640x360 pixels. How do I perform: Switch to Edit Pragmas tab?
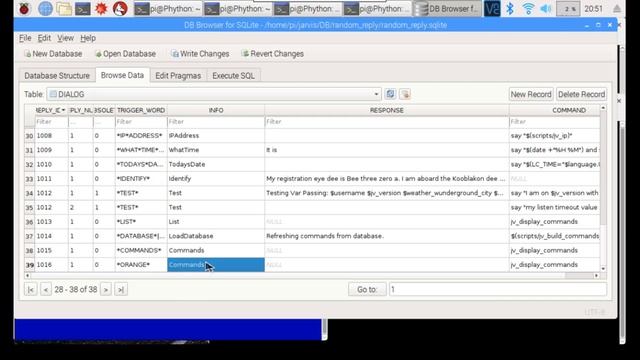click(178, 76)
